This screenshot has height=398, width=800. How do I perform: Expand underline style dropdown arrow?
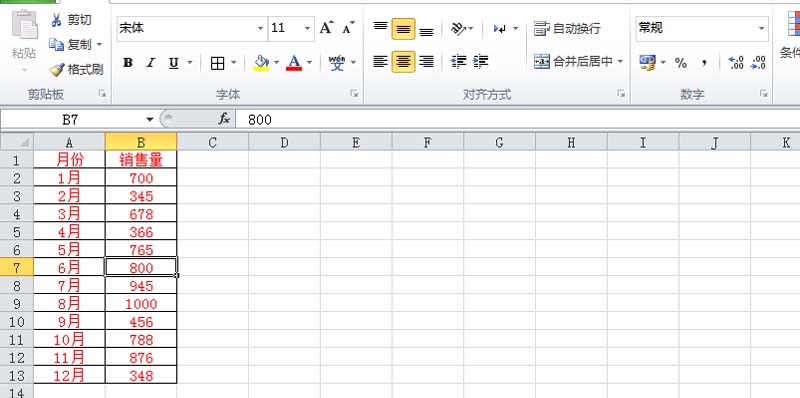190,63
